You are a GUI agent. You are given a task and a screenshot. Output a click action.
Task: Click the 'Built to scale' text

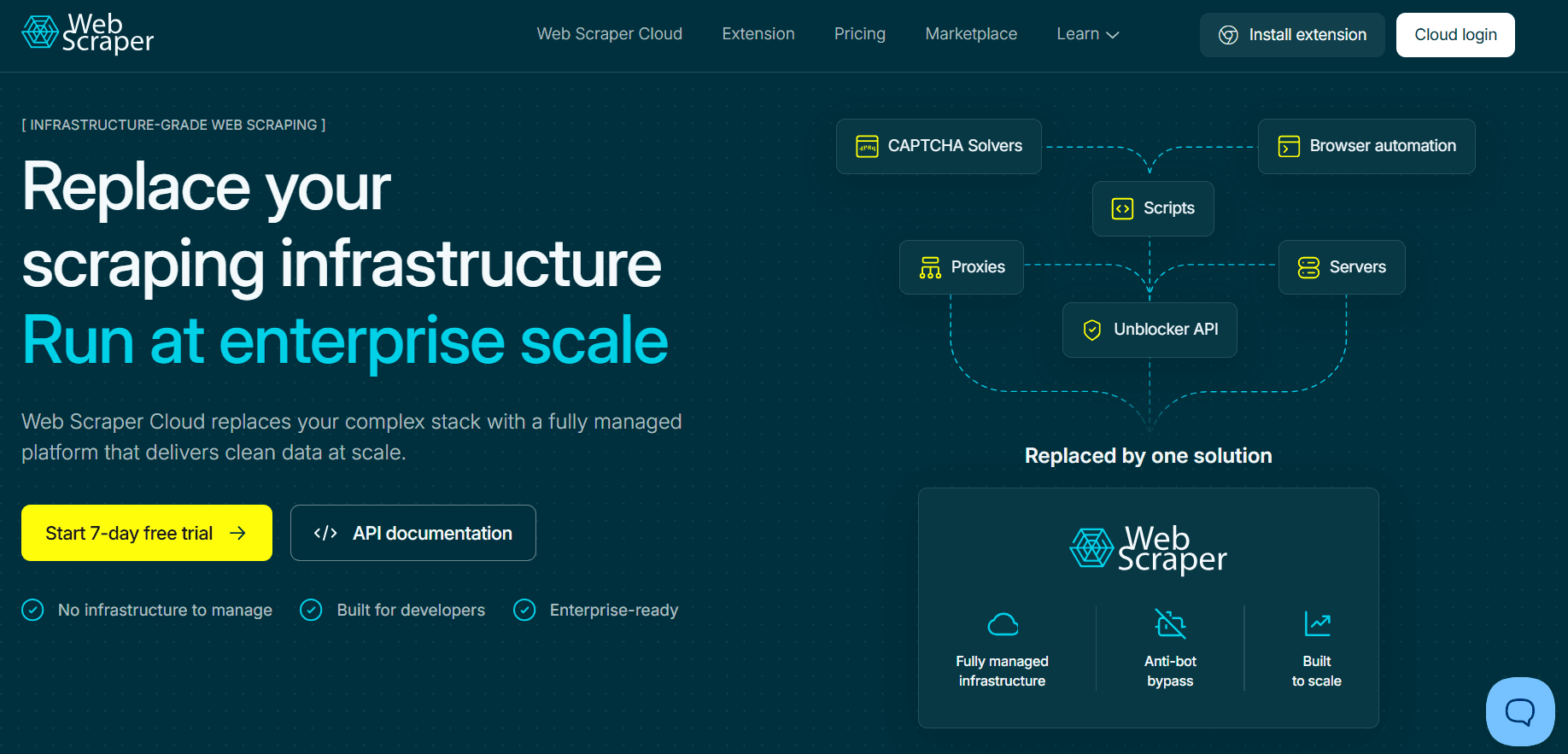coord(1317,671)
